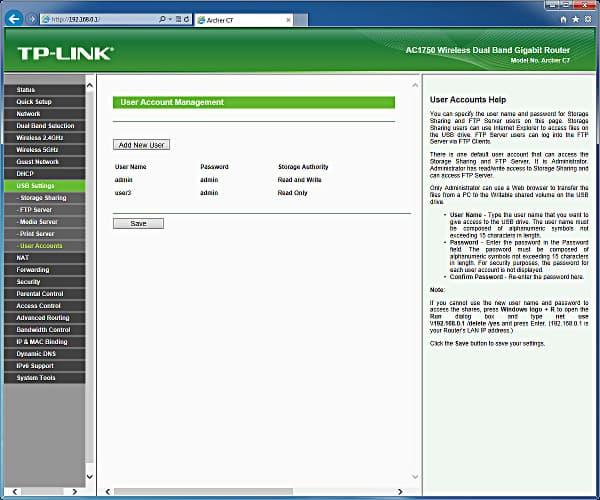Select the user3 user name row
The height and width of the screenshot is (500, 600).
tap(123, 193)
